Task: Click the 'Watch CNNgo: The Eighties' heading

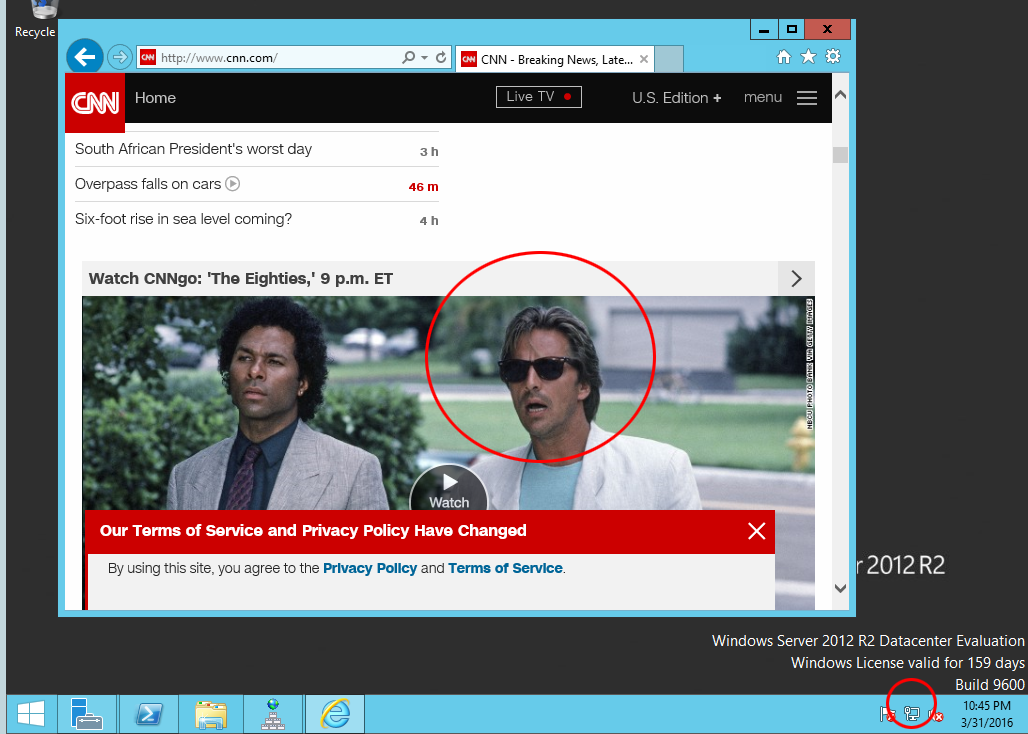Action: tap(241, 279)
